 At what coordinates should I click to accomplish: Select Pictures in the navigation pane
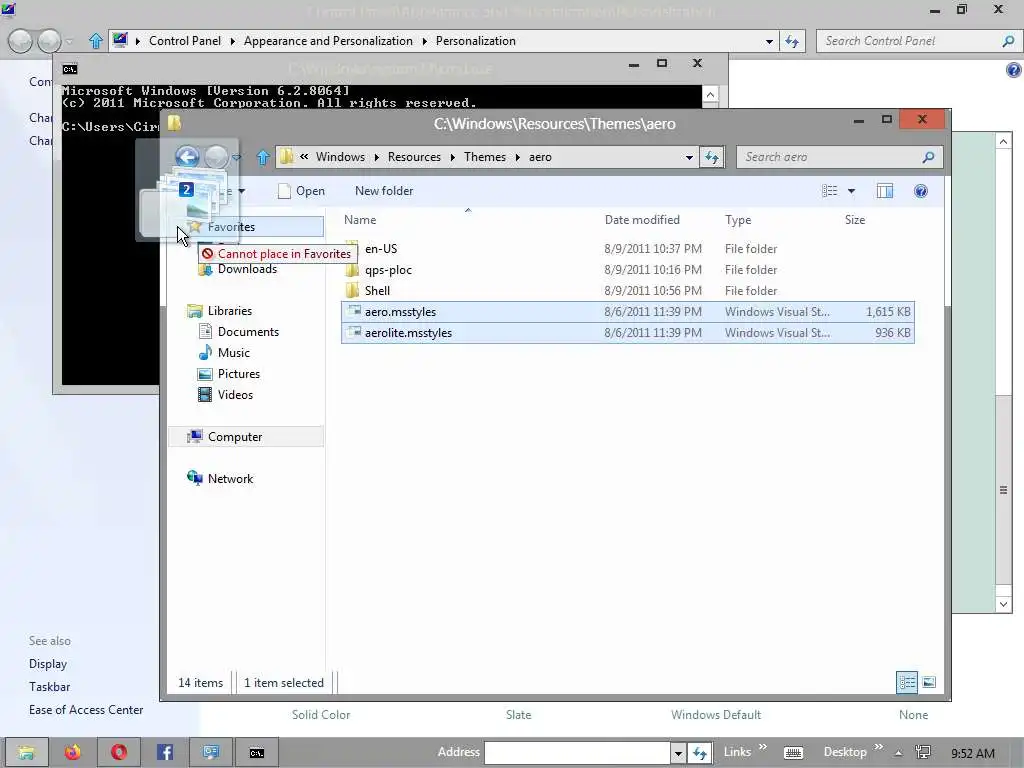click(239, 374)
